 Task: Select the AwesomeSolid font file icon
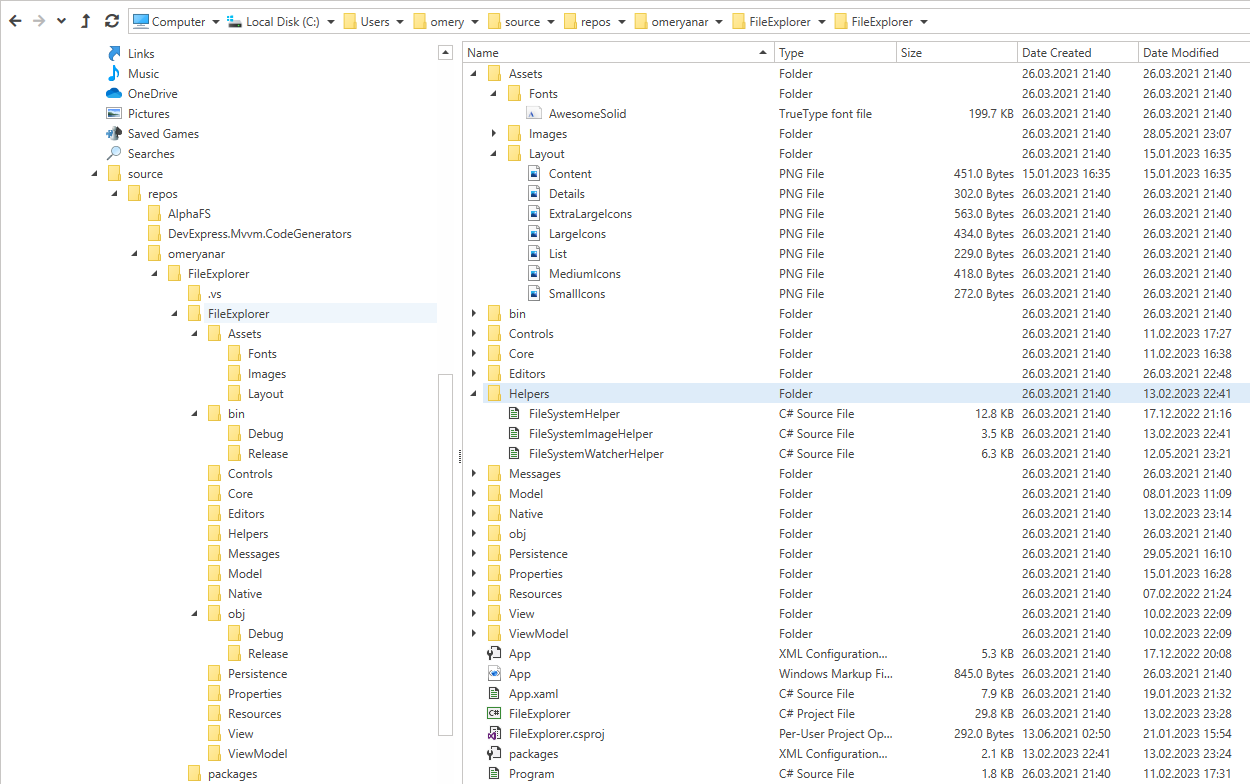tap(534, 114)
